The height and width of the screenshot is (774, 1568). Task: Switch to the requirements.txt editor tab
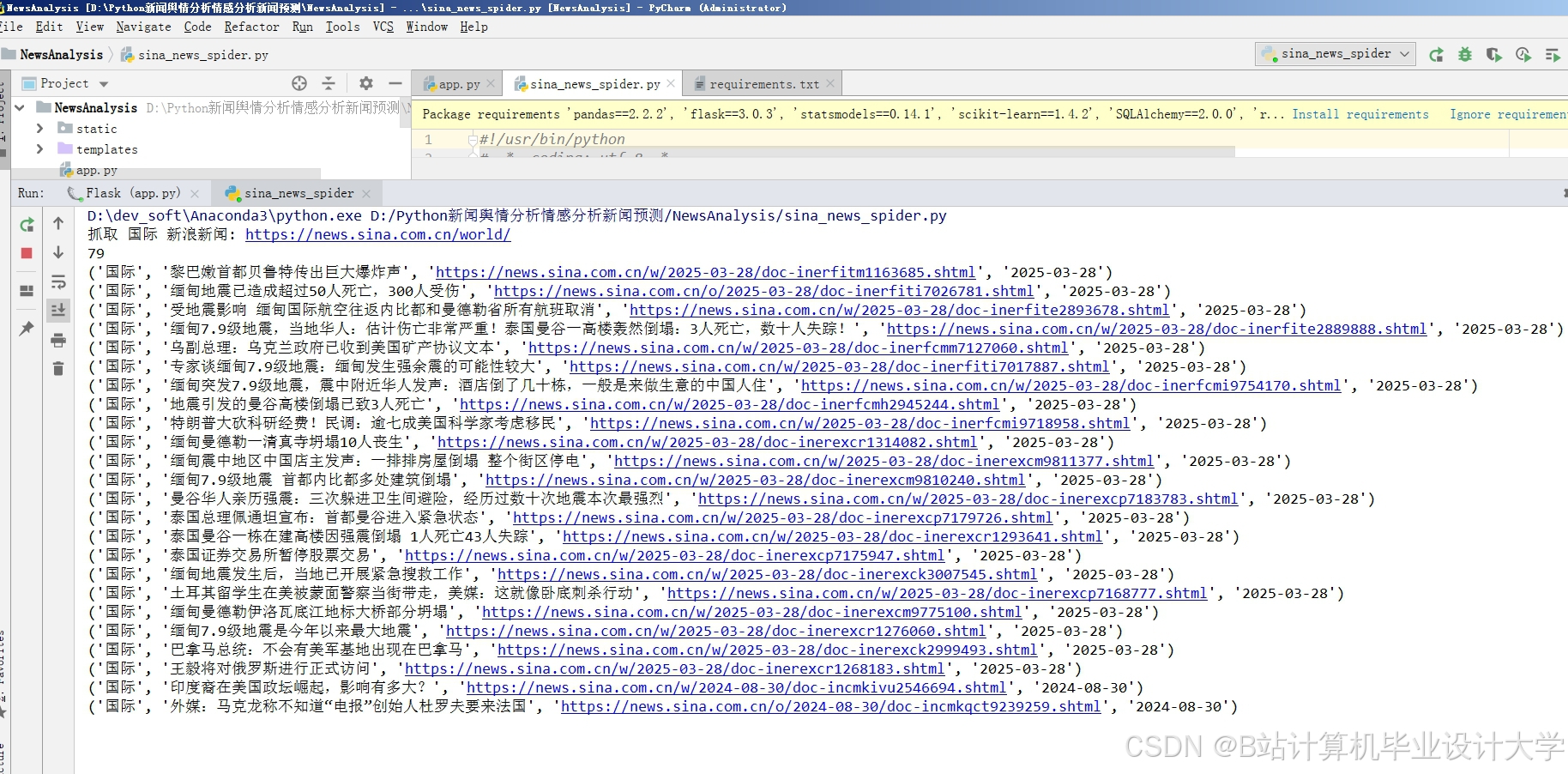[x=762, y=83]
